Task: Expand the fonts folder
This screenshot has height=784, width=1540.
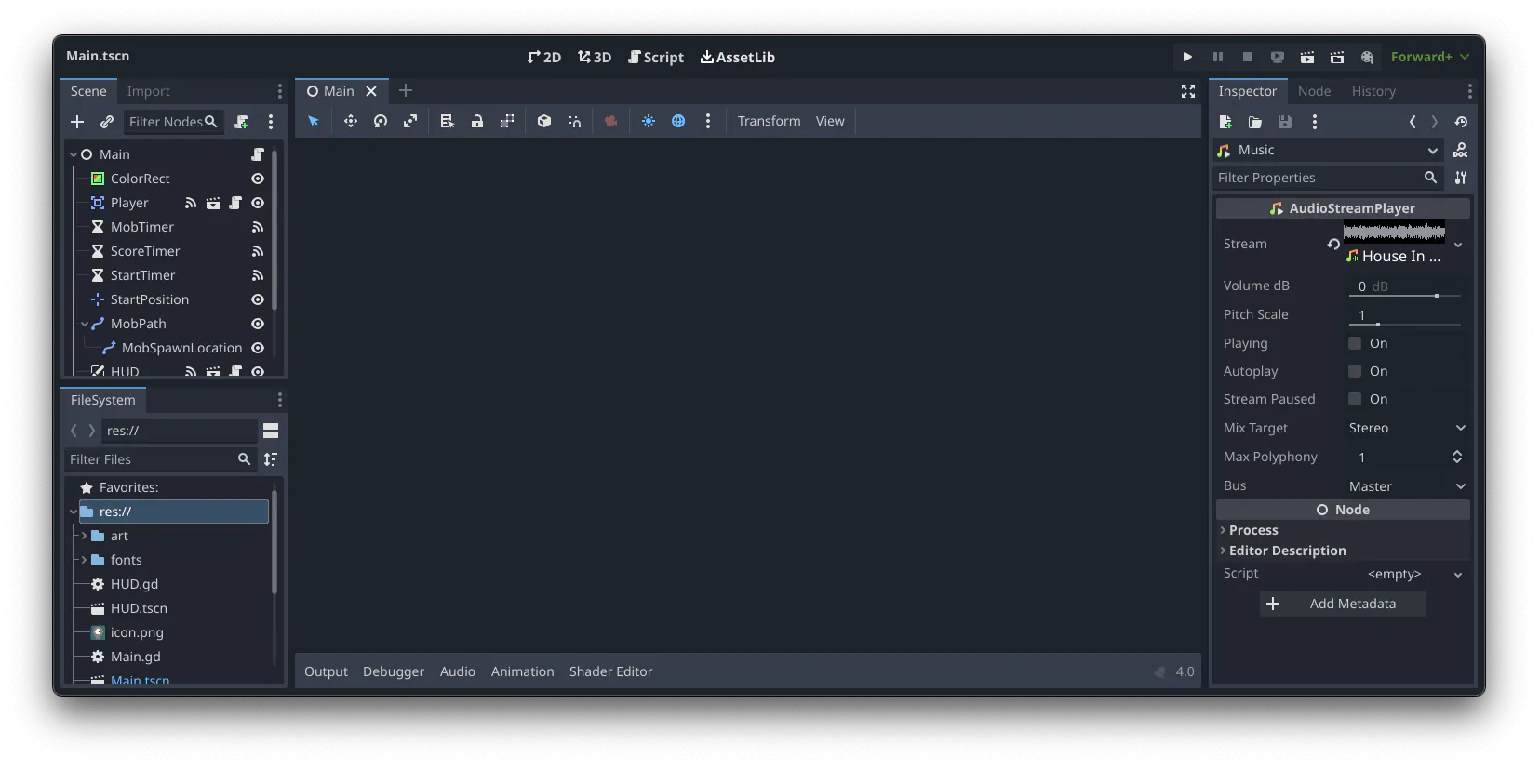Action: [x=85, y=560]
